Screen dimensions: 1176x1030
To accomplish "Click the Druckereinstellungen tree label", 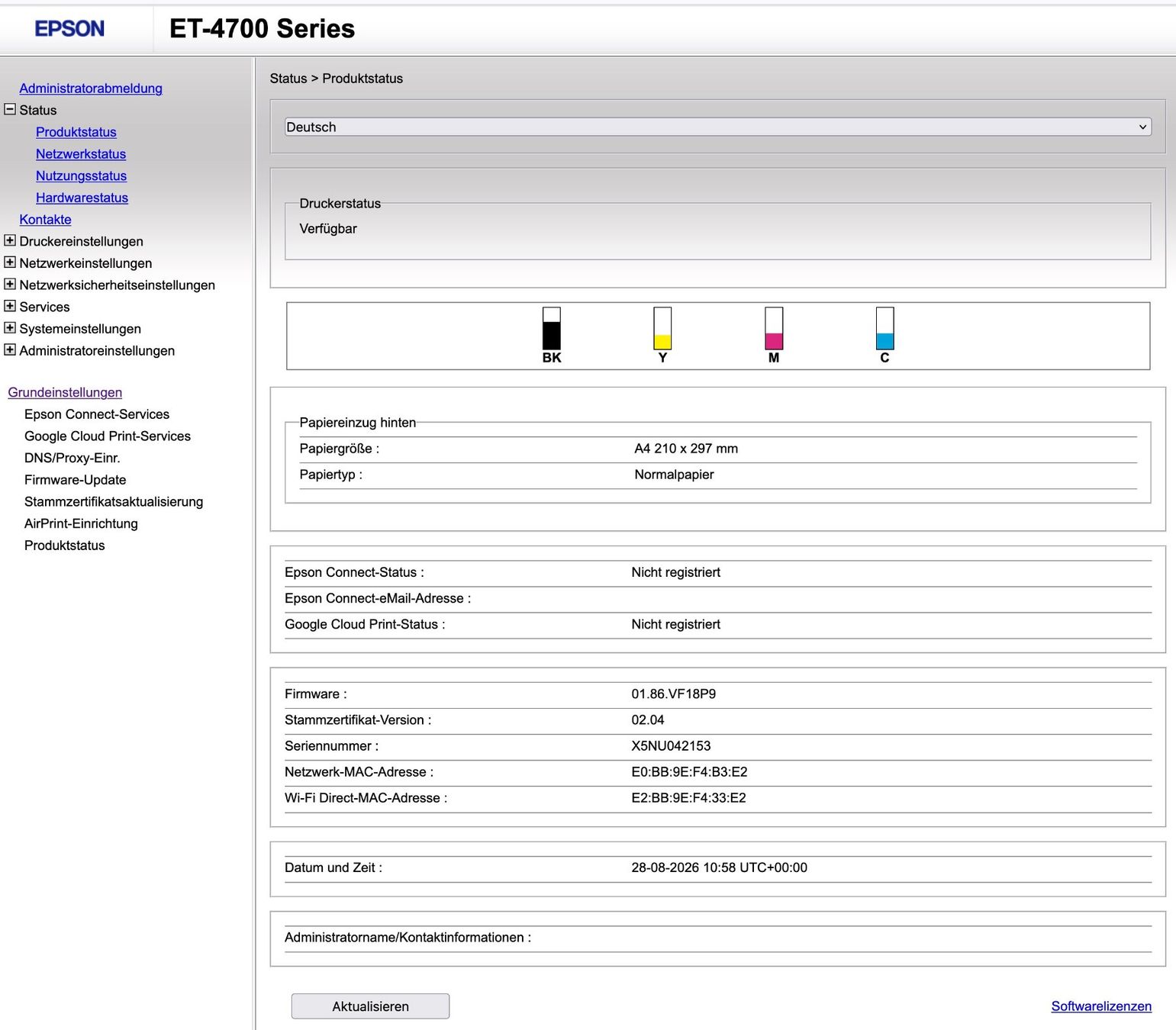I will (82, 241).
